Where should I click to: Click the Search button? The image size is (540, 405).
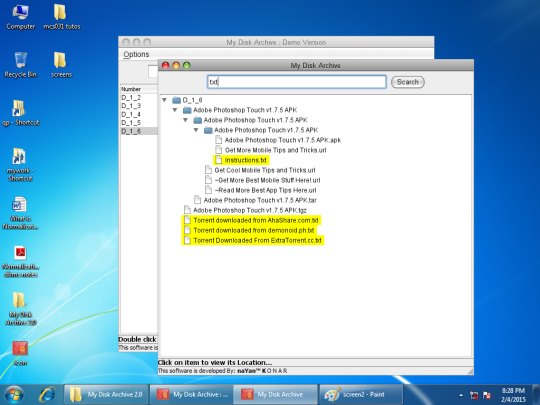(408, 82)
